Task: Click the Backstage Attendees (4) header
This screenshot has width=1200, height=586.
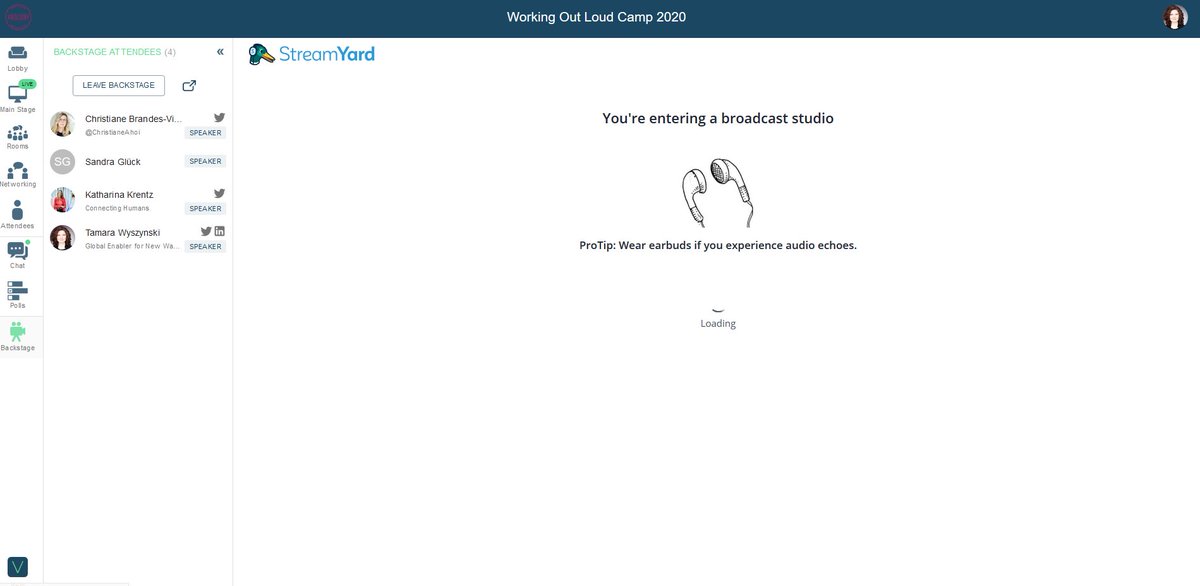Action: click(x=114, y=52)
